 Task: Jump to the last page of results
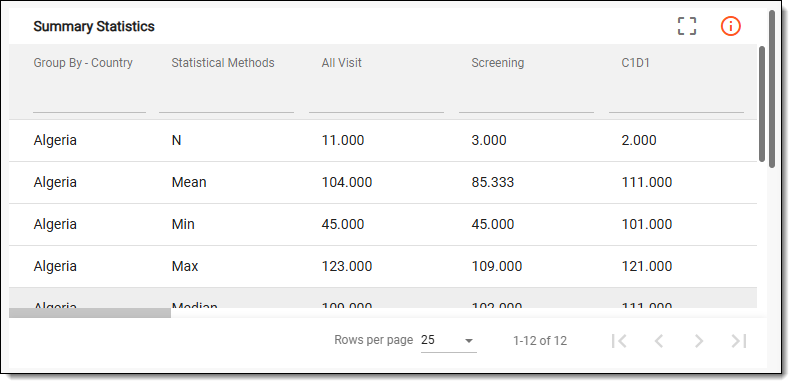[739, 341]
